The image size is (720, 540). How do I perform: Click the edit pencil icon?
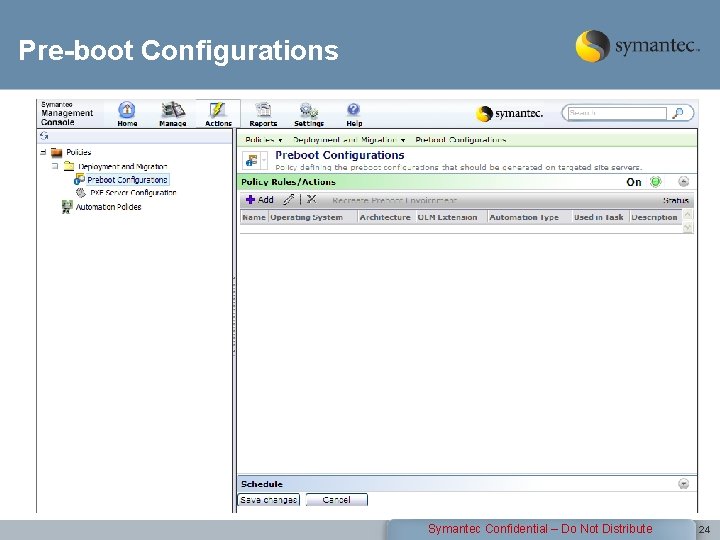click(288, 199)
